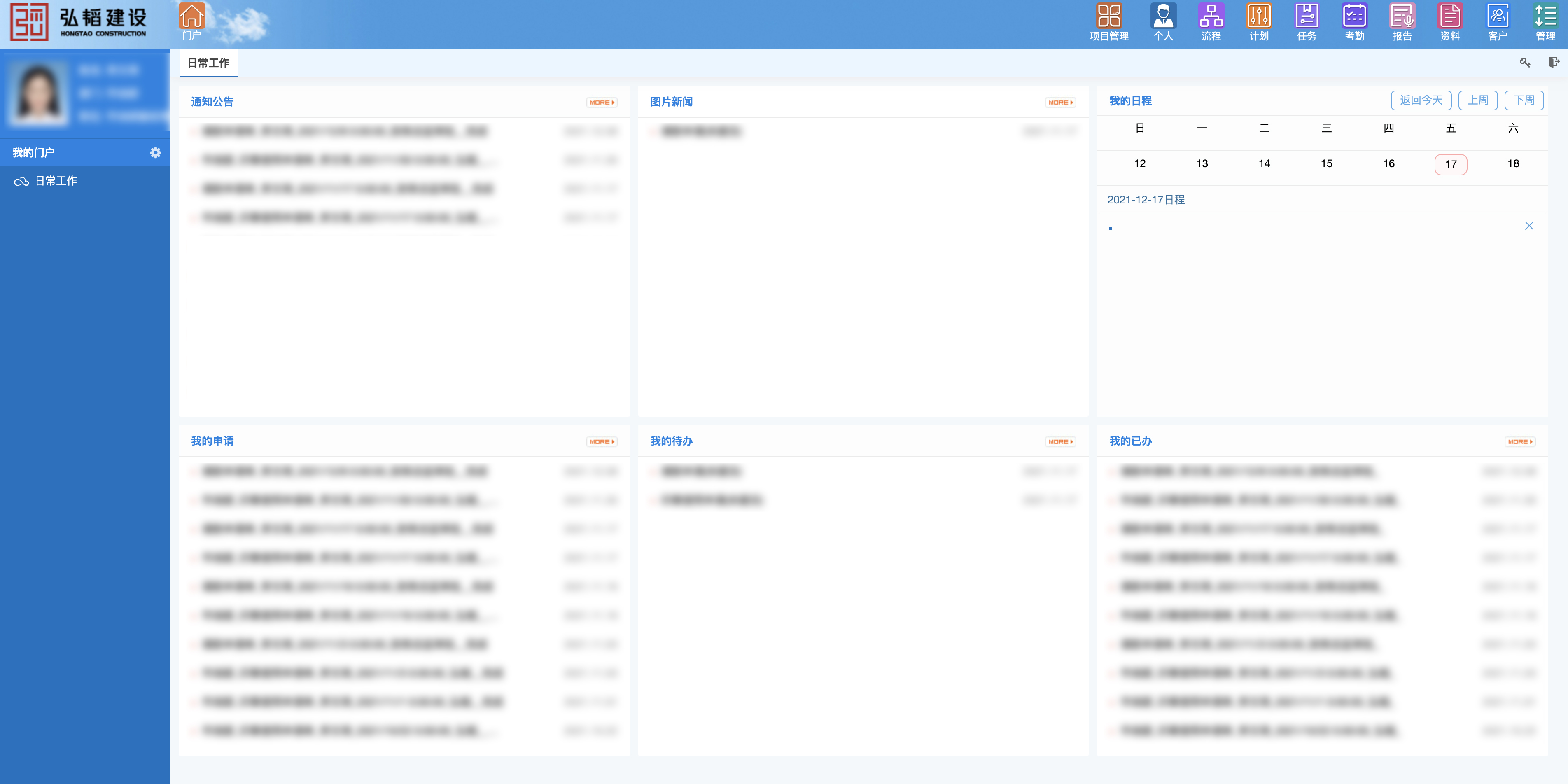Open first item in 图片新闻 list

(863, 131)
